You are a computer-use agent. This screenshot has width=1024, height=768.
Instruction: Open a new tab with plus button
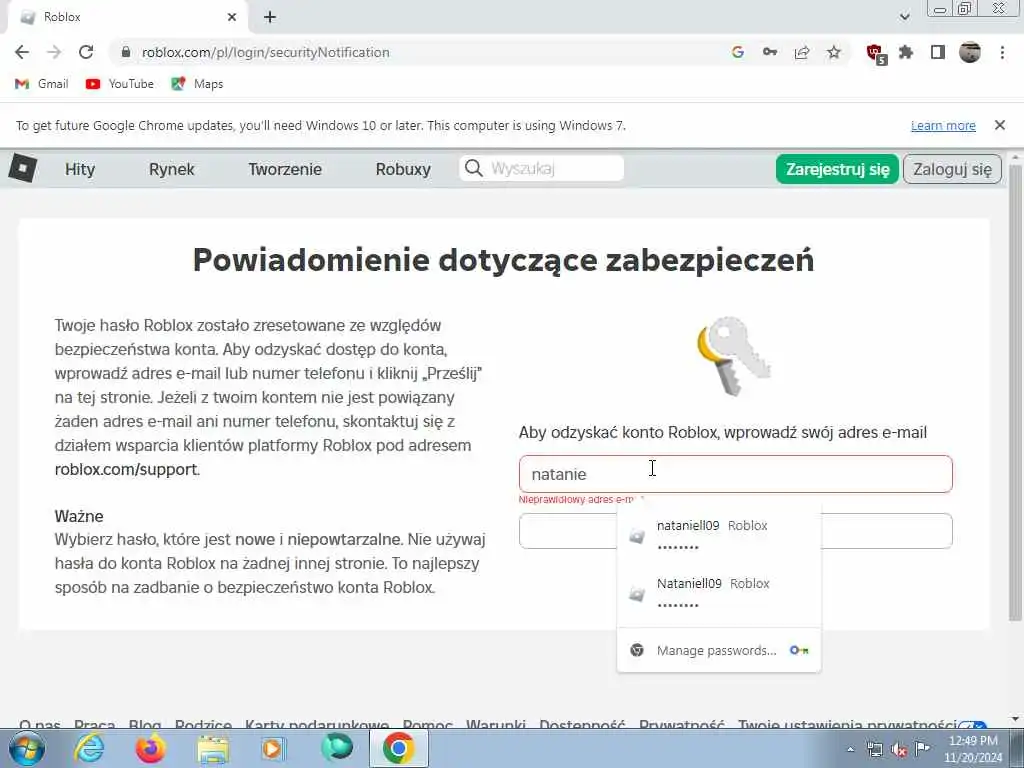(x=270, y=17)
